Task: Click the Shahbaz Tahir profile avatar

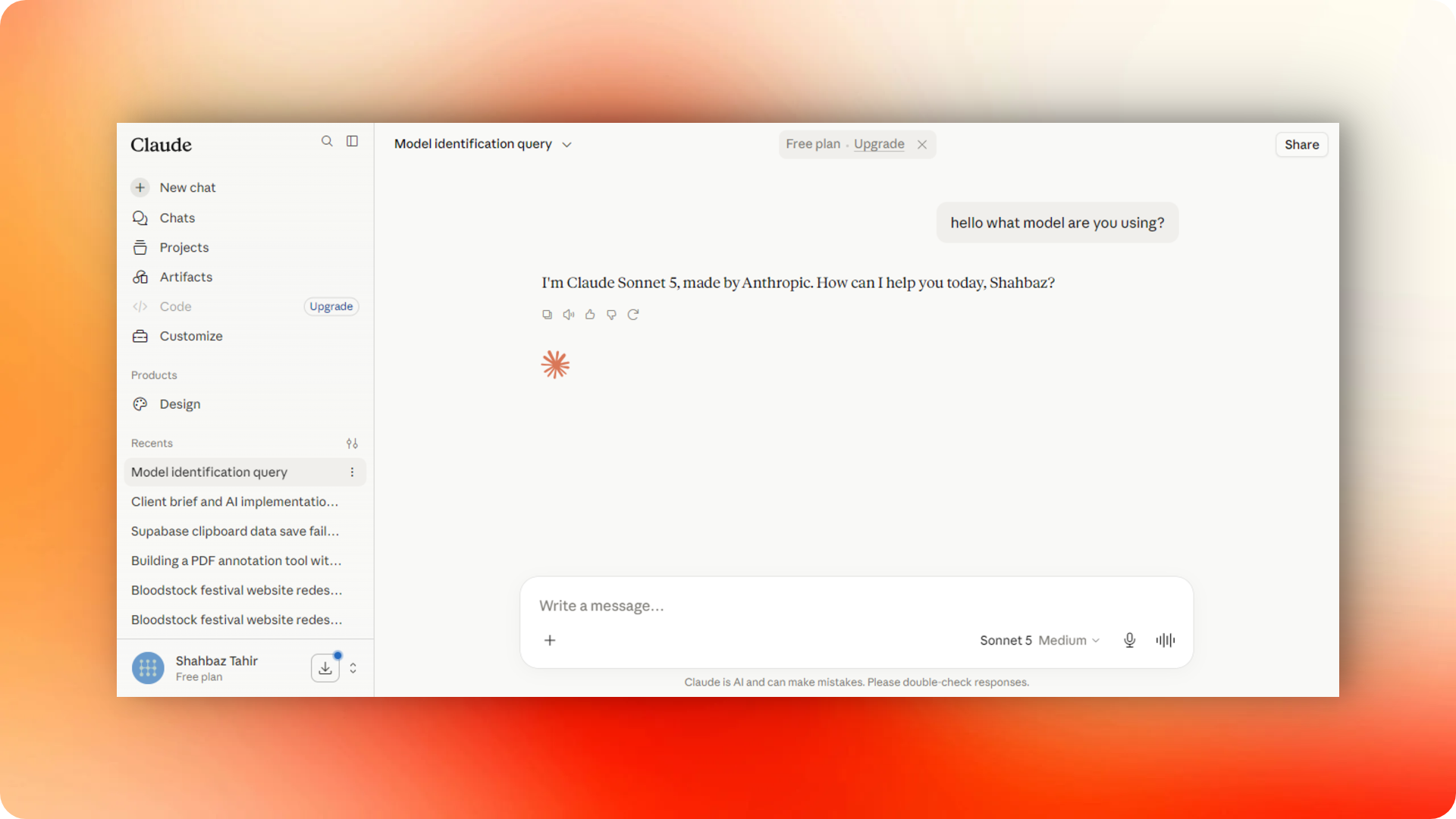Action: (x=148, y=668)
